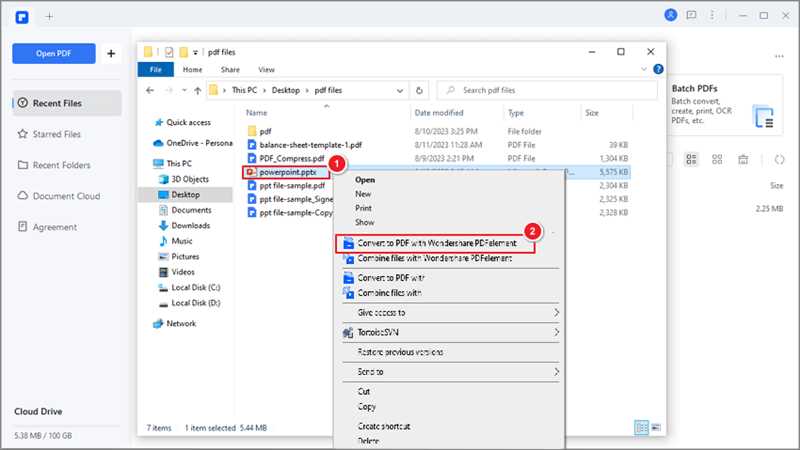The height and width of the screenshot is (450, 800).
Task: Open the Share ribbon tab
Action: [230, 69]
